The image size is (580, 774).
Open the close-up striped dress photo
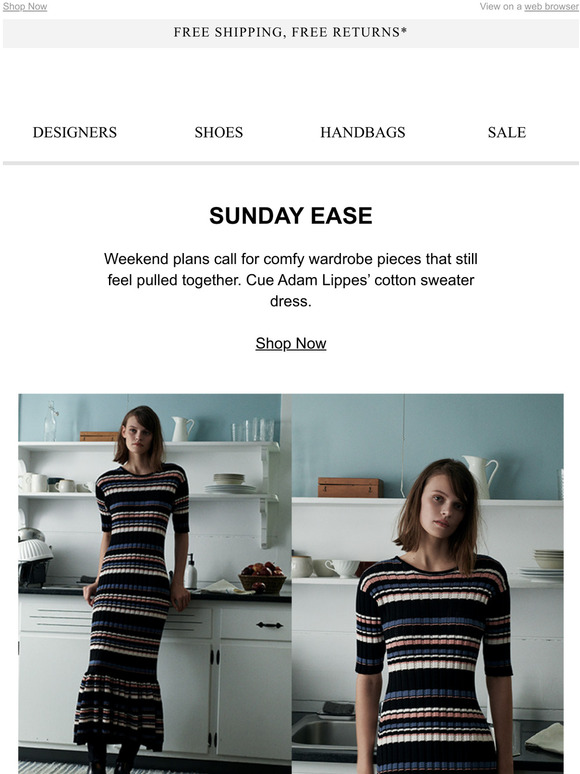click(x=427, y=583)
